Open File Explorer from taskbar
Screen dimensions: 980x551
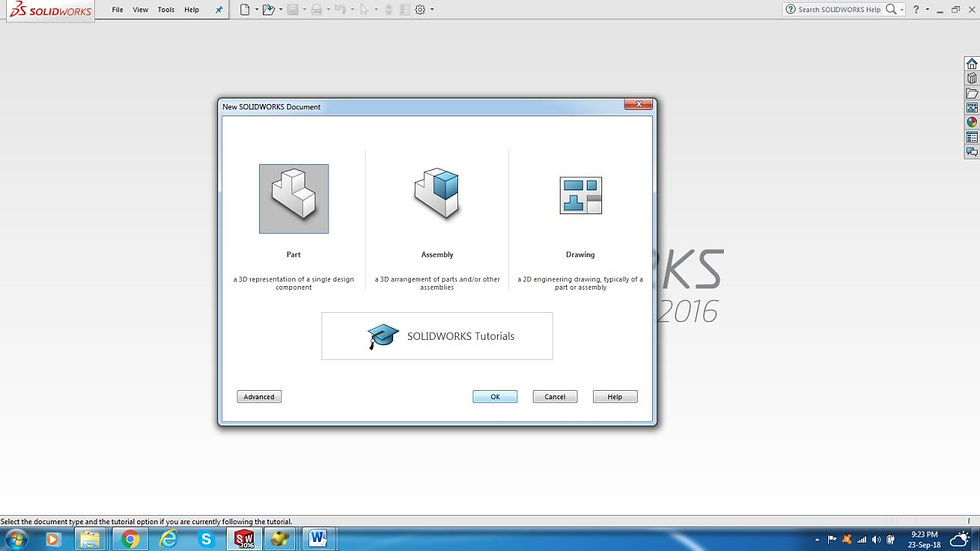coord(90,539)
